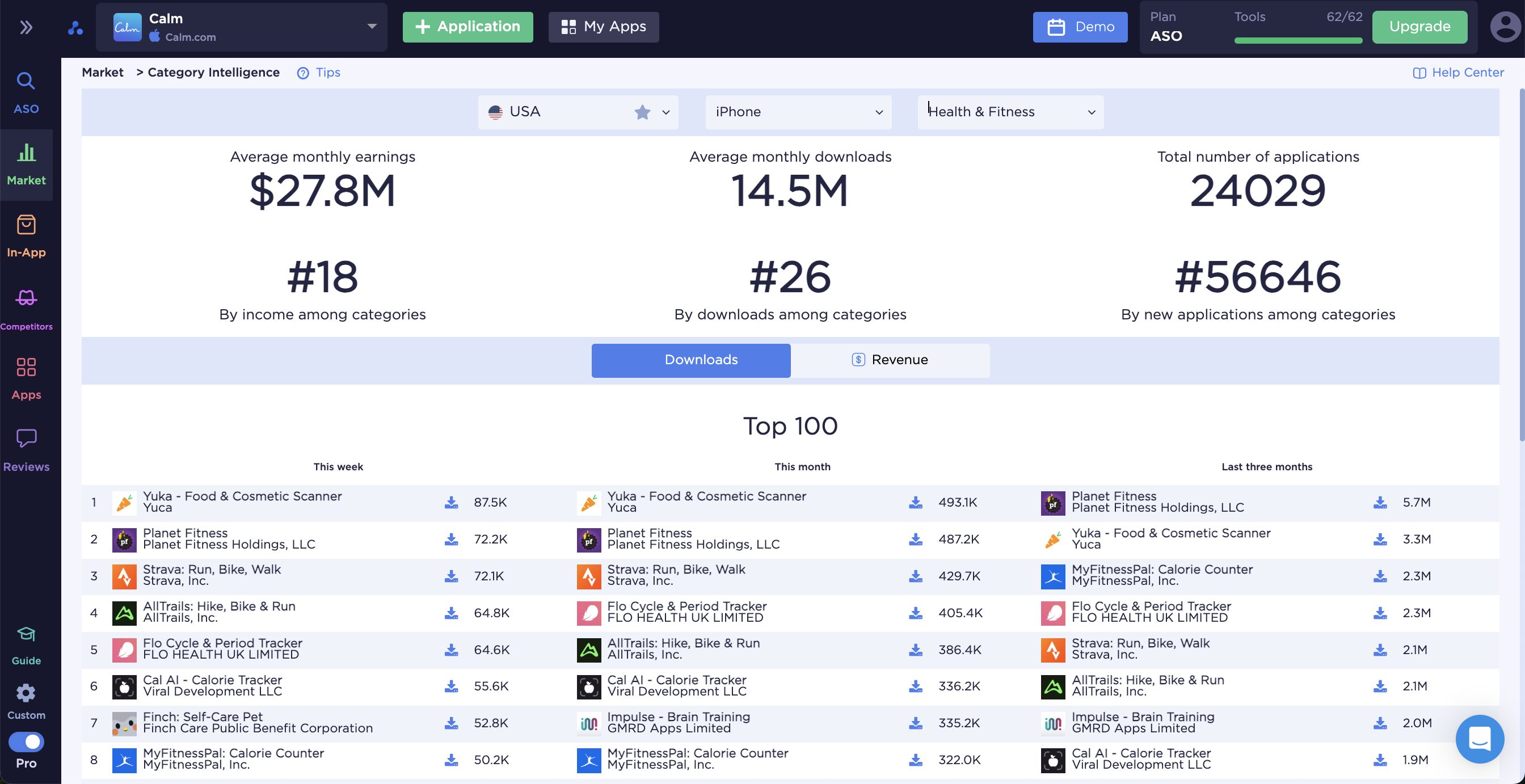Click the 24029 total applications value
Image resolution: width=1525 pixels, height=784 pixels.
pos(1257,191)
